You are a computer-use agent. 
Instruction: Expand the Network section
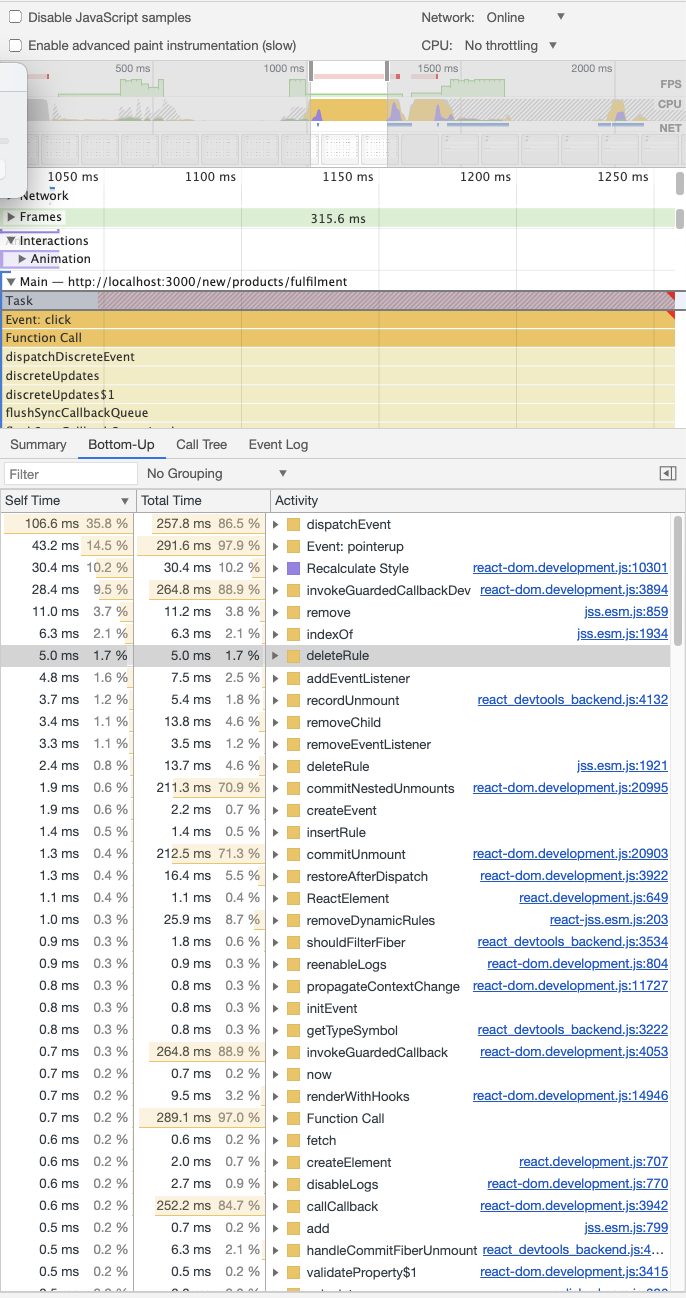(12, 196)
